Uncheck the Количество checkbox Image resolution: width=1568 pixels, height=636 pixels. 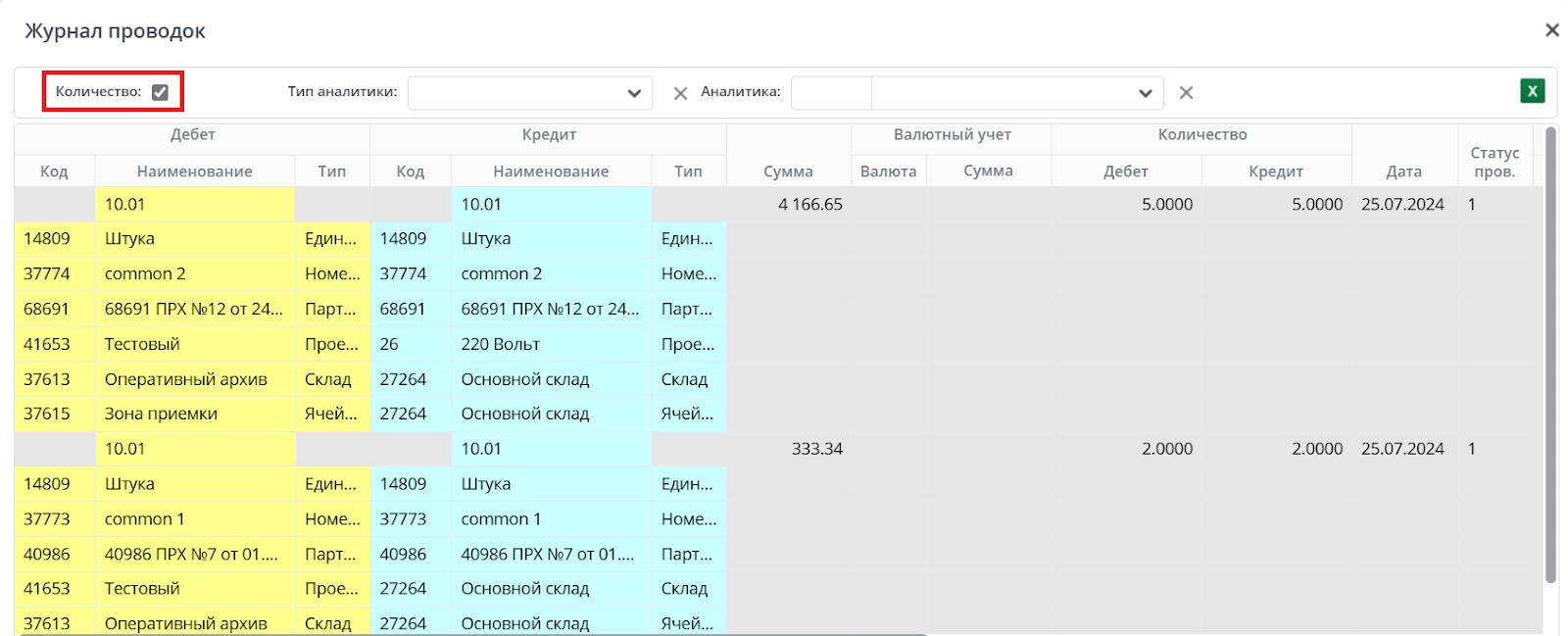click(x=160, y=92)
